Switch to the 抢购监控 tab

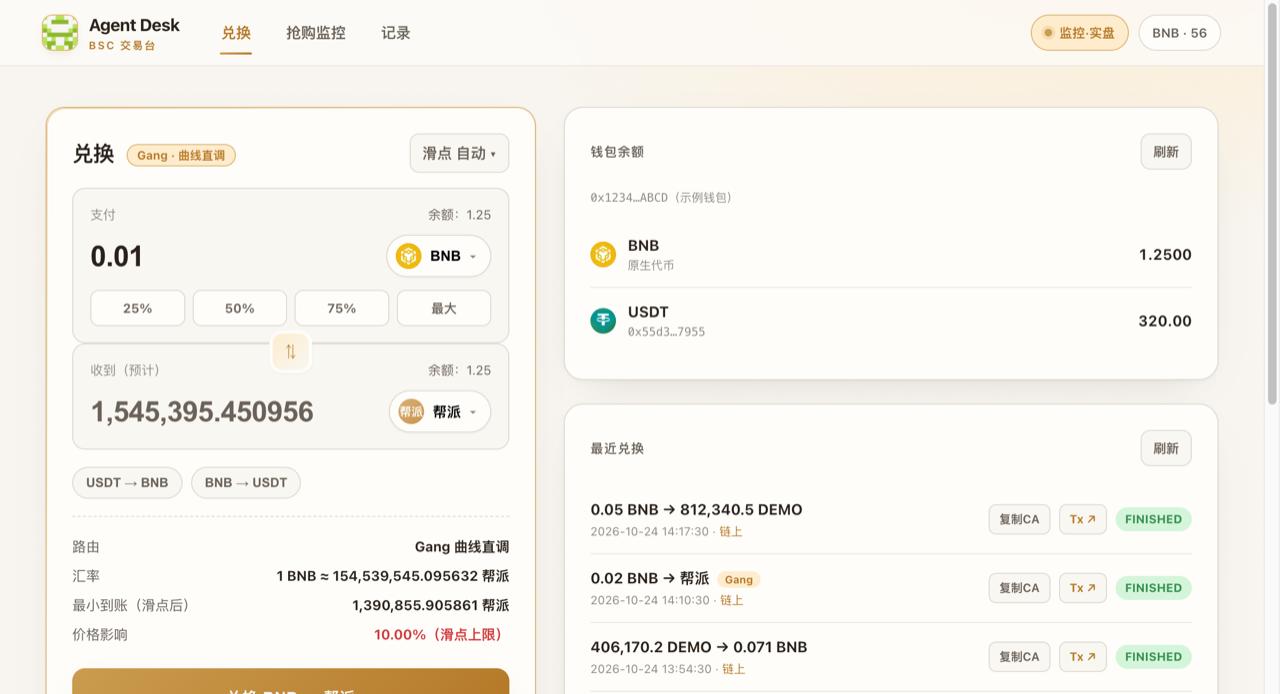pyautogui.click(x=316, y=33)
